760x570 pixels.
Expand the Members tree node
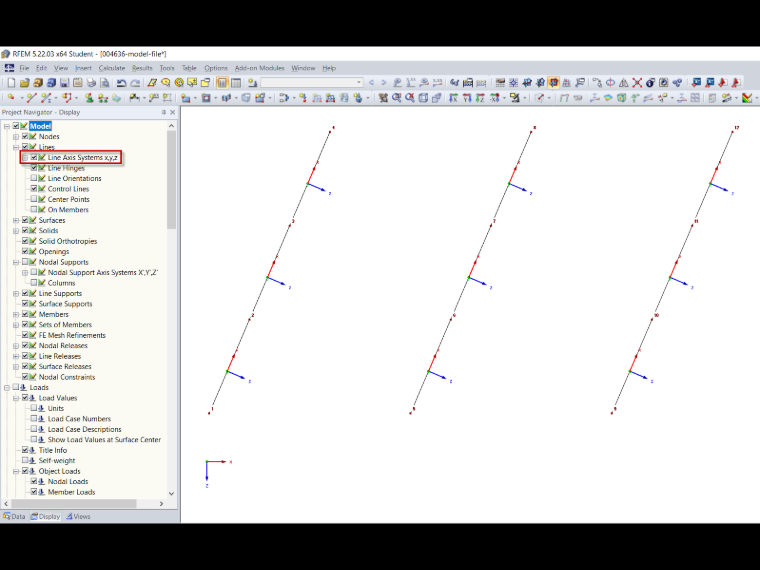pyautogui.click(x=16, y=314)
